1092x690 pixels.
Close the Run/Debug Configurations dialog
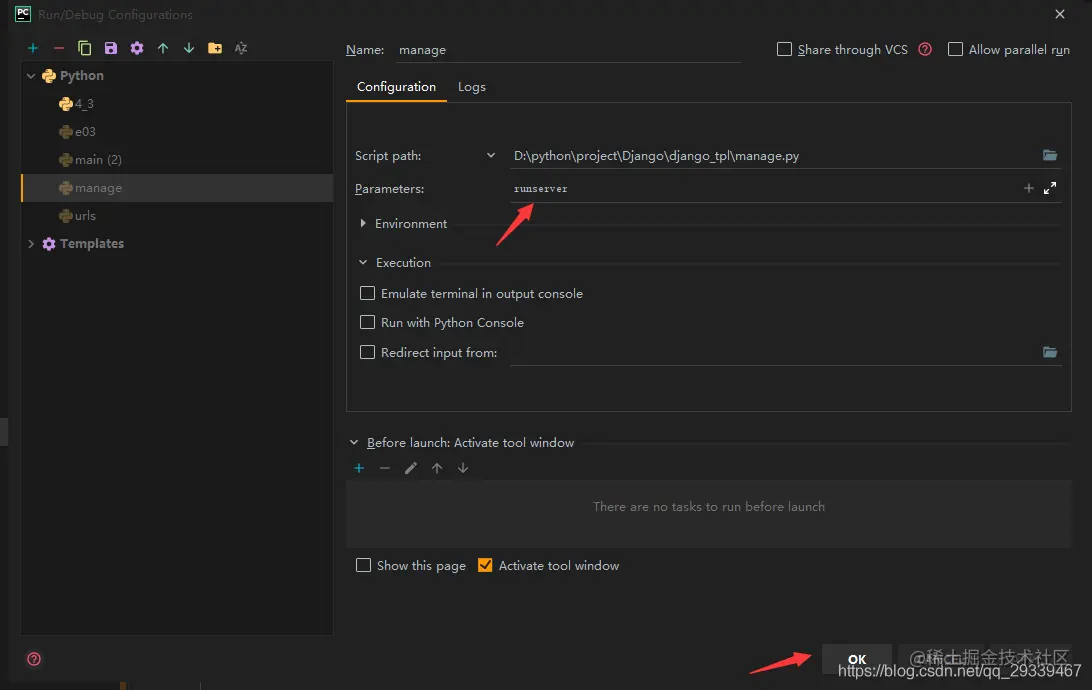click(1060, 14)
